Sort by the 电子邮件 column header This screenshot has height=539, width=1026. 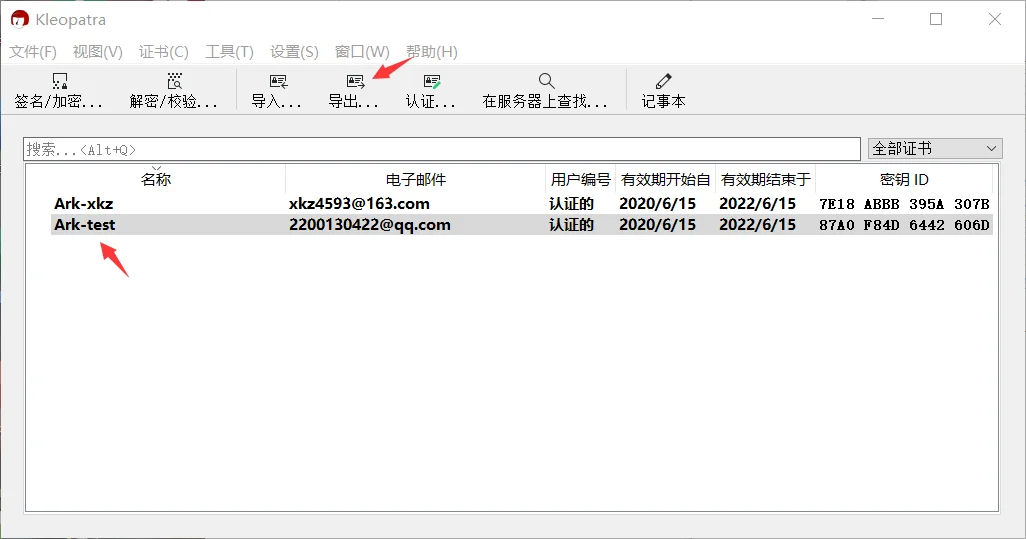click(416, 179)
